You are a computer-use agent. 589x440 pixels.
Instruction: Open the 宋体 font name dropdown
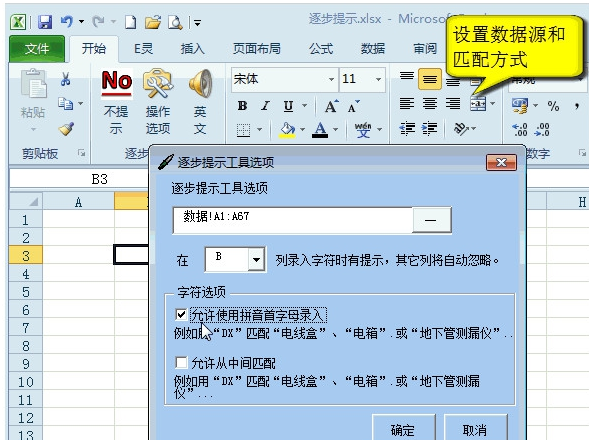[331, 79]
